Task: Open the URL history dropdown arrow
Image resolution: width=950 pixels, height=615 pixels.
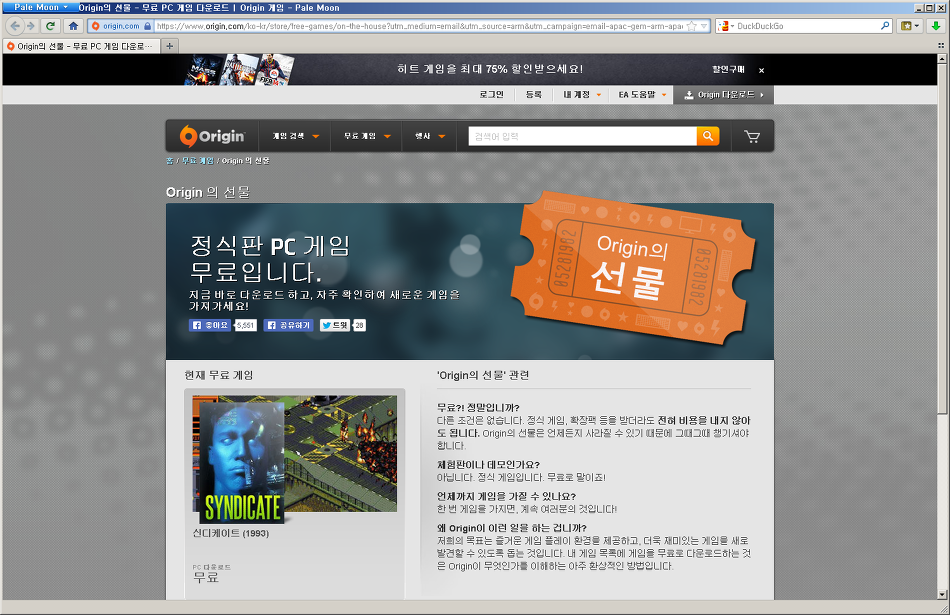Action: (704, 26)
